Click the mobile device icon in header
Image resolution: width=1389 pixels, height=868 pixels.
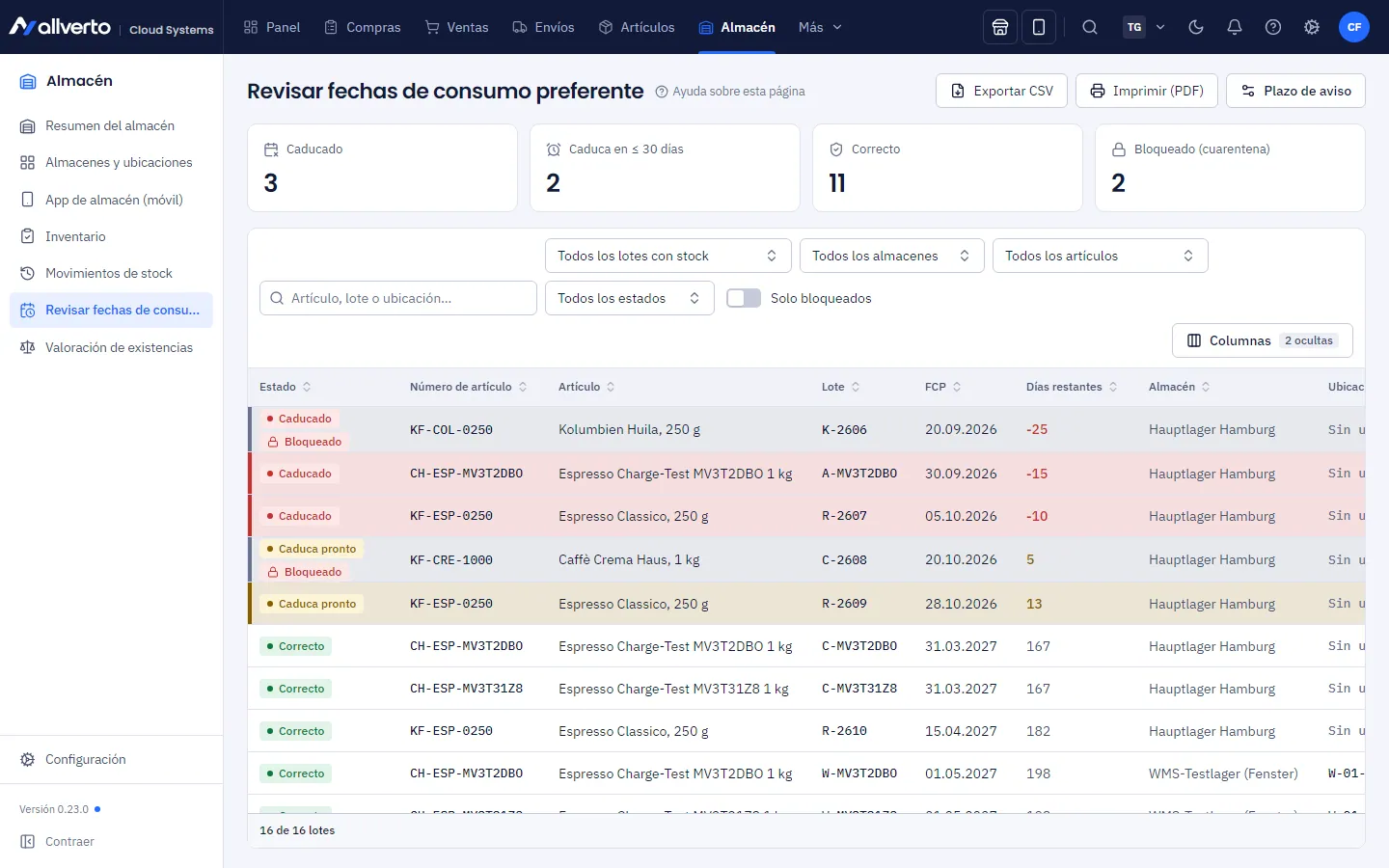[1039, 27]
